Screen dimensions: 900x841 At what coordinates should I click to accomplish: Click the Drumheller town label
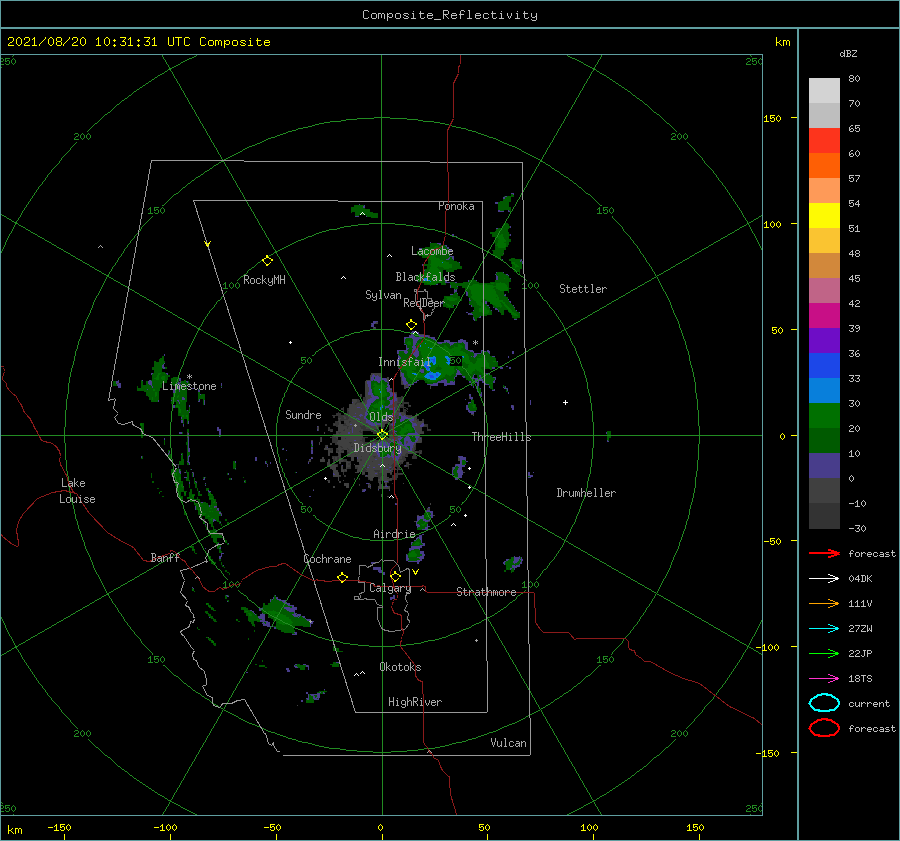pos(586,493)
